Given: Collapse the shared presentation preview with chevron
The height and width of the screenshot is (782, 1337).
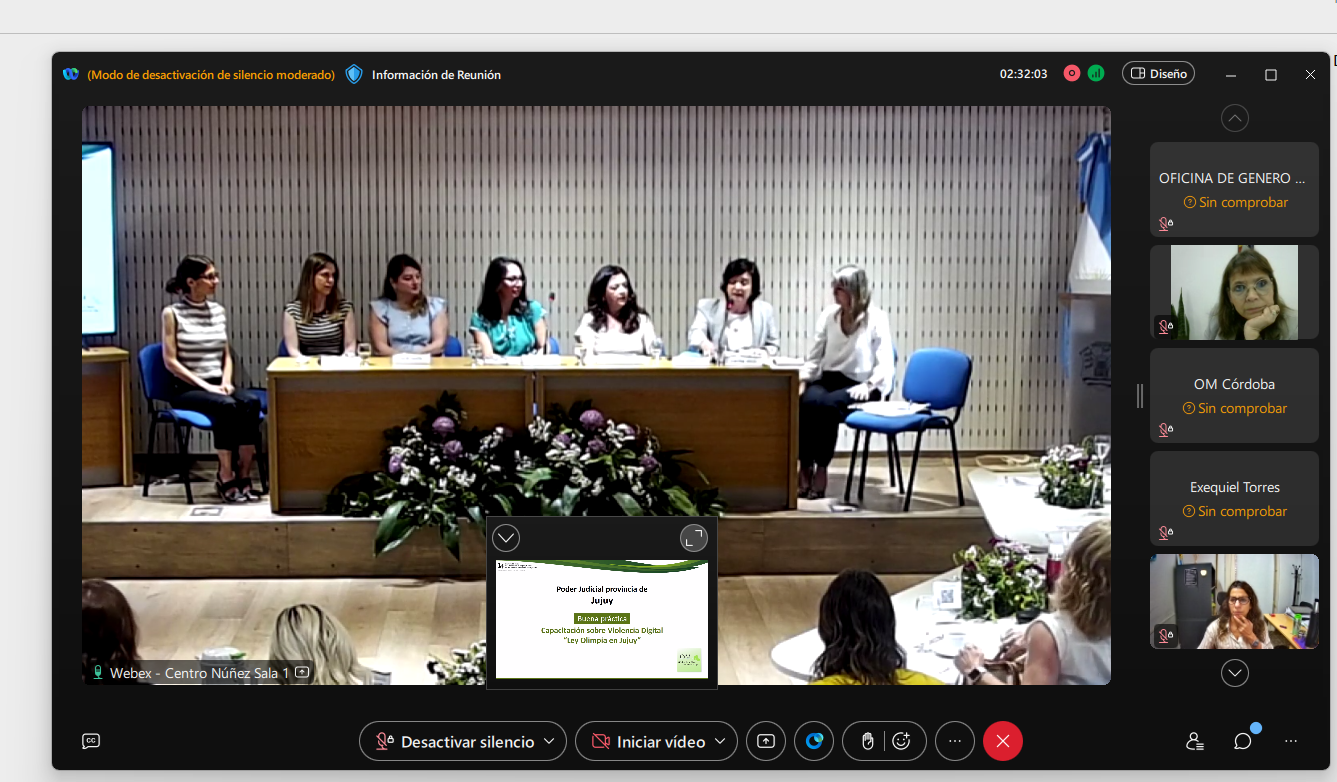Looking at the screenshot, I should [506, 538].
